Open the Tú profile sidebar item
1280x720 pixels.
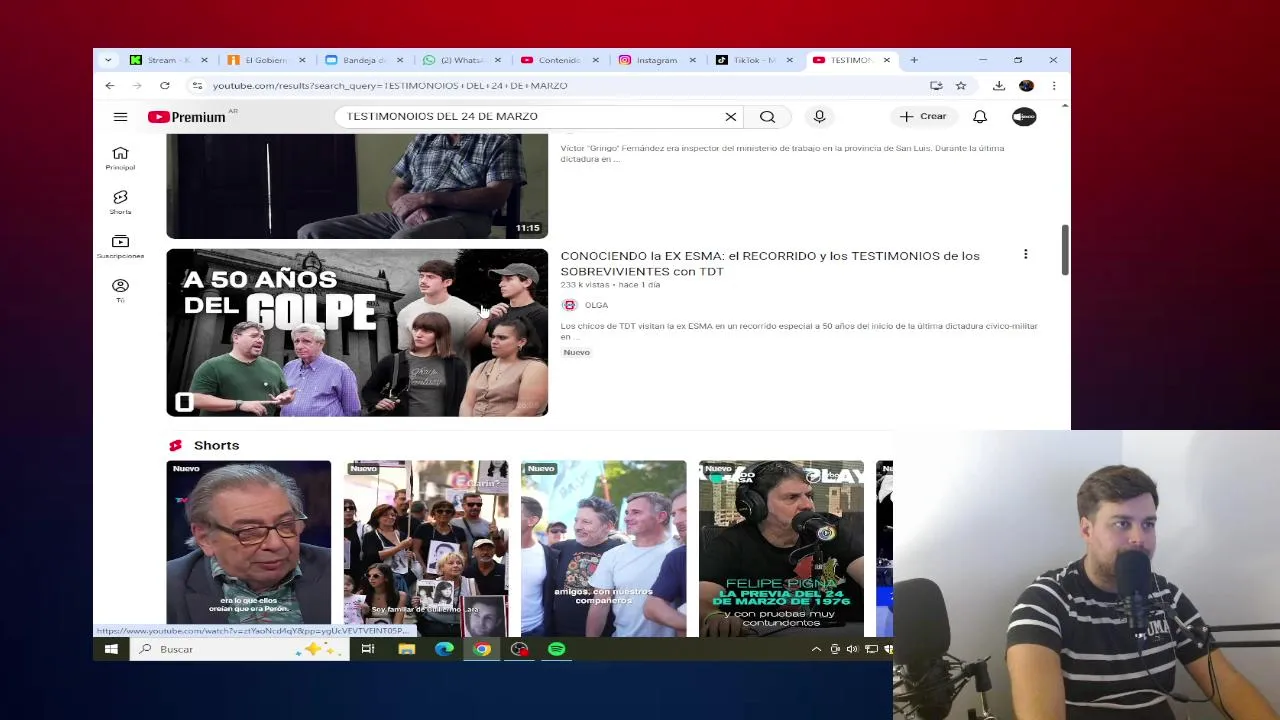coord(120,290)
